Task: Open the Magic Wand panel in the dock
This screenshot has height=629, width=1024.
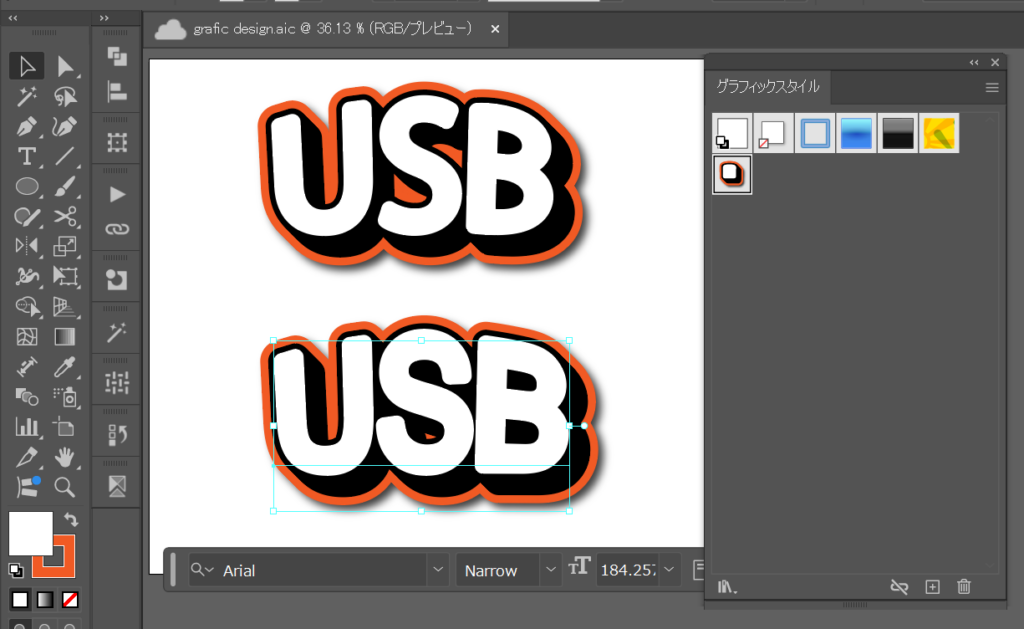Action: [x=117, y=332]
